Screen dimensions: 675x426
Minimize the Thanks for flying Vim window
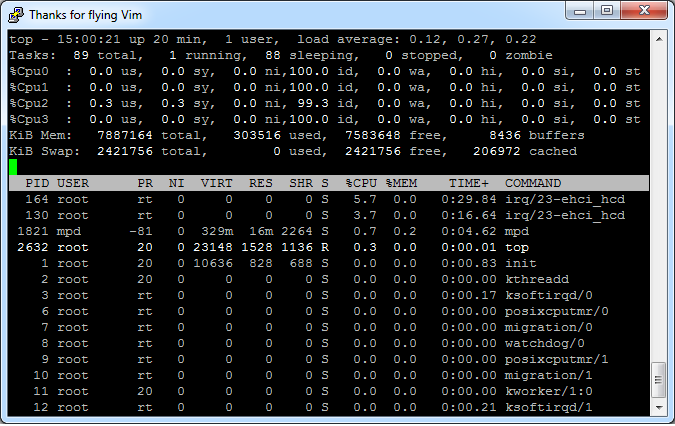coord(580,11)
